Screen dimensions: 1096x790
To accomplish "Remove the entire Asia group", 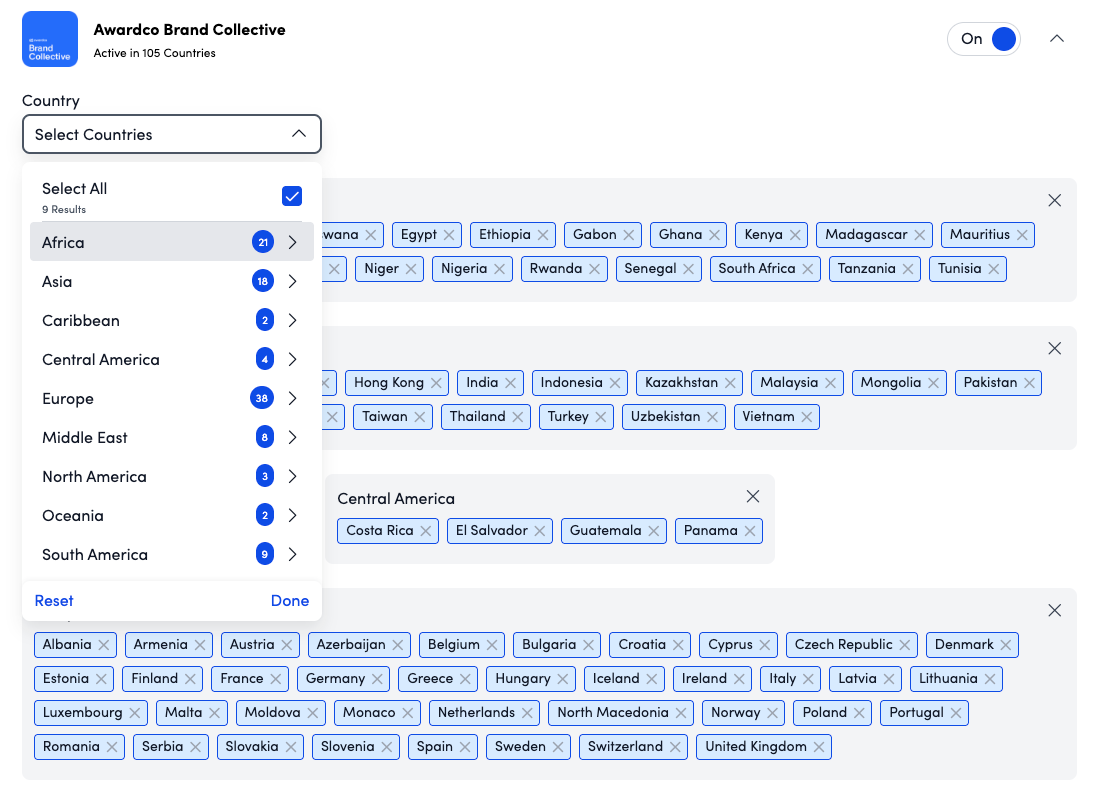I will [x=1055, y=348].
